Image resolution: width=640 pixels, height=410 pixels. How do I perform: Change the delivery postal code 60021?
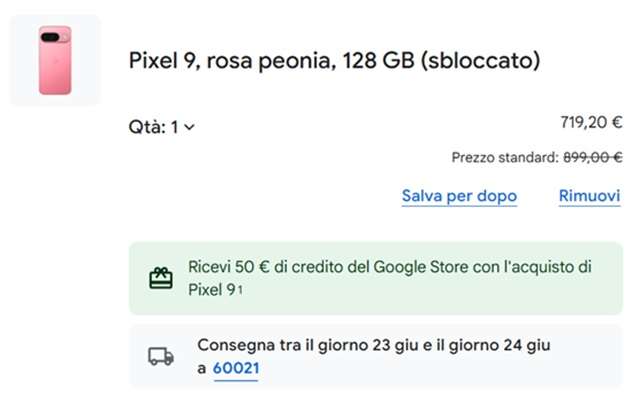(x=236, y=369)
